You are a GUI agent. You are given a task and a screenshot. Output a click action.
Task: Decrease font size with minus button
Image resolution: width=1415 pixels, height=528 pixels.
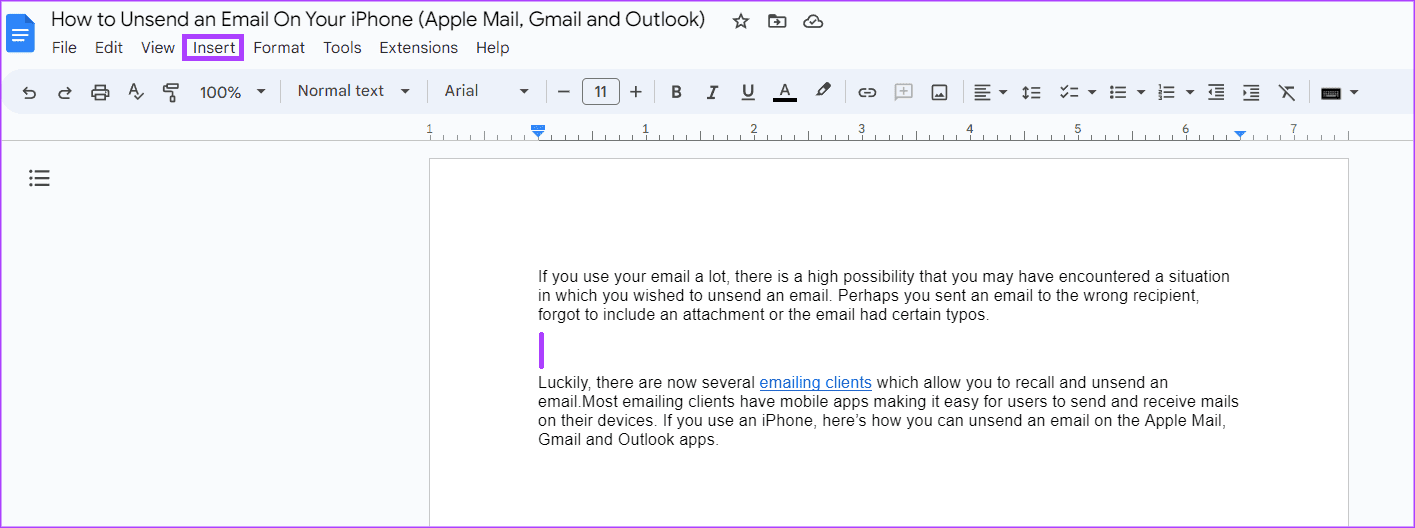(x=563, y=92)
